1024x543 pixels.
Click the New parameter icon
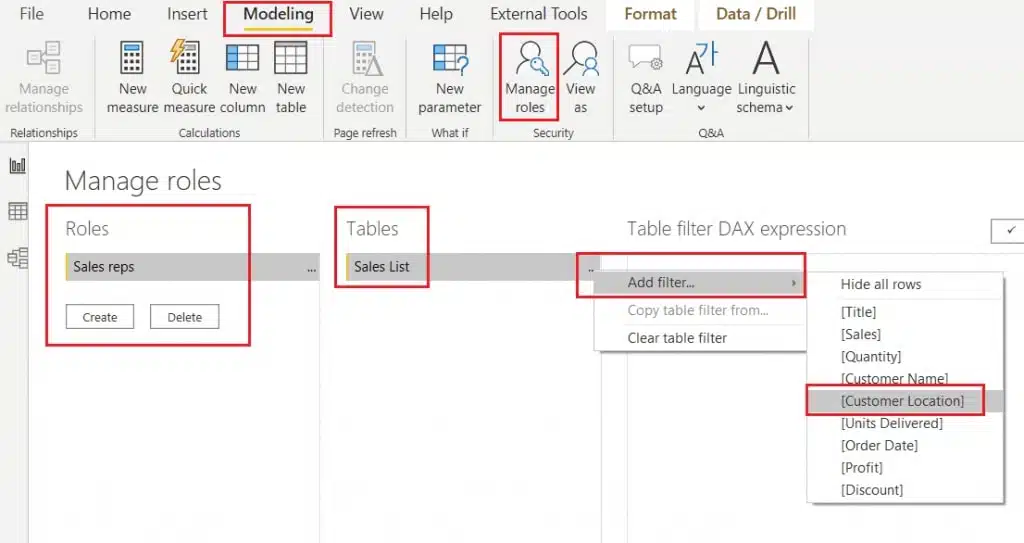pyautogui.click(x=450, y=59)
